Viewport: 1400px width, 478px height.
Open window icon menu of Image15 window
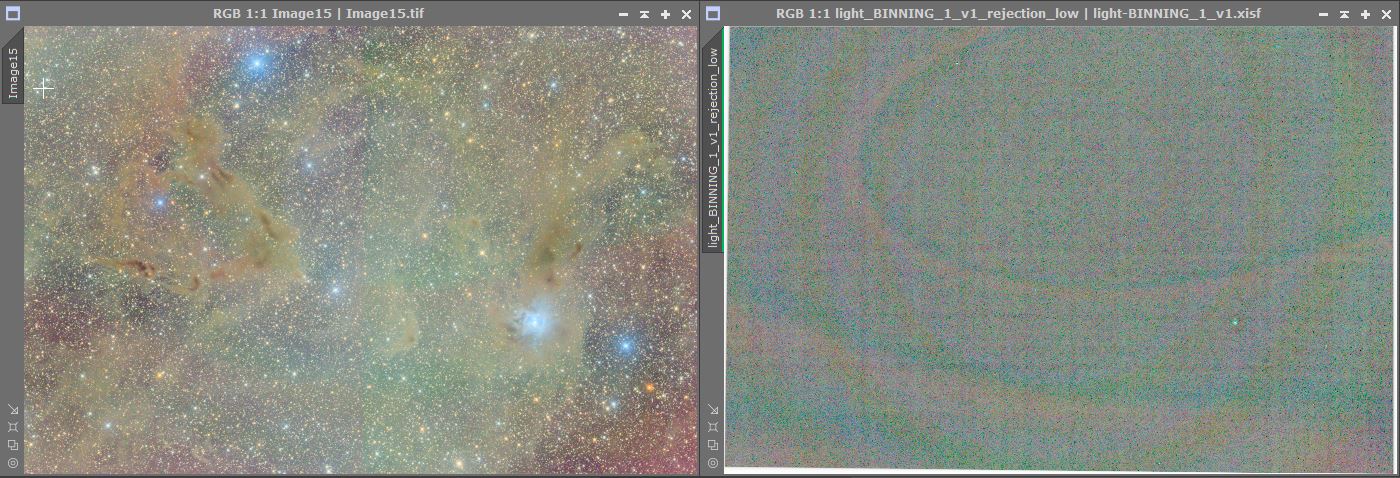point(12,14)
